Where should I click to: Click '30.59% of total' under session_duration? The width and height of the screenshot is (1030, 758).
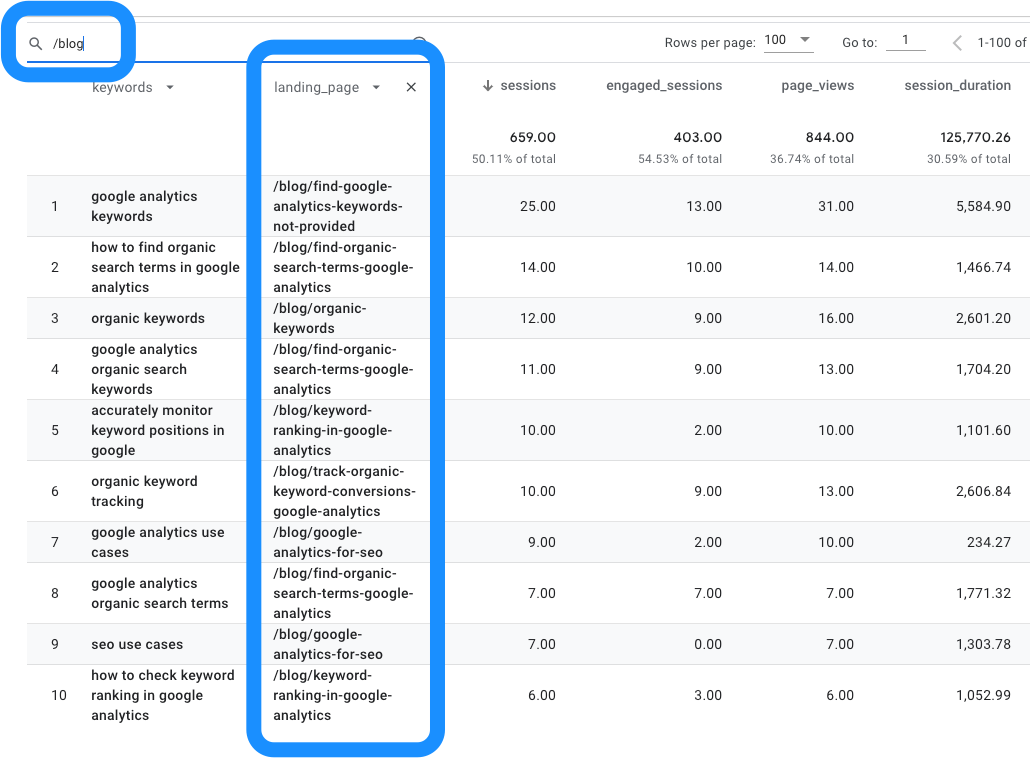[968, 159]
